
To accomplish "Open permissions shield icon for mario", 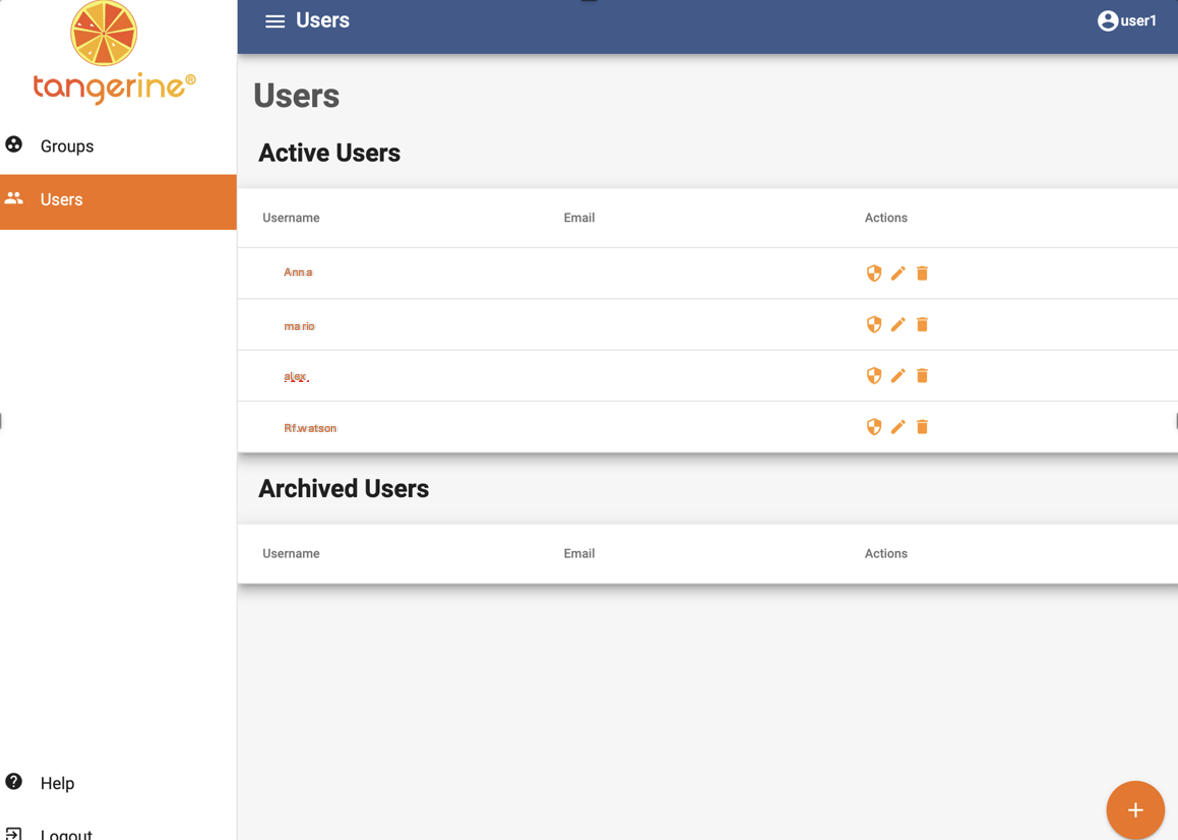I will coord(874,324).
